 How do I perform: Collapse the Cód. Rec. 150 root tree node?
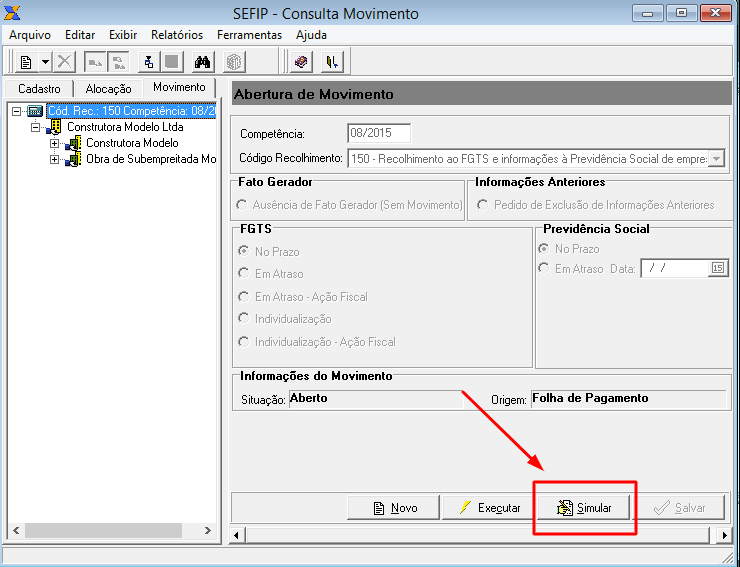tap(17, 111)
